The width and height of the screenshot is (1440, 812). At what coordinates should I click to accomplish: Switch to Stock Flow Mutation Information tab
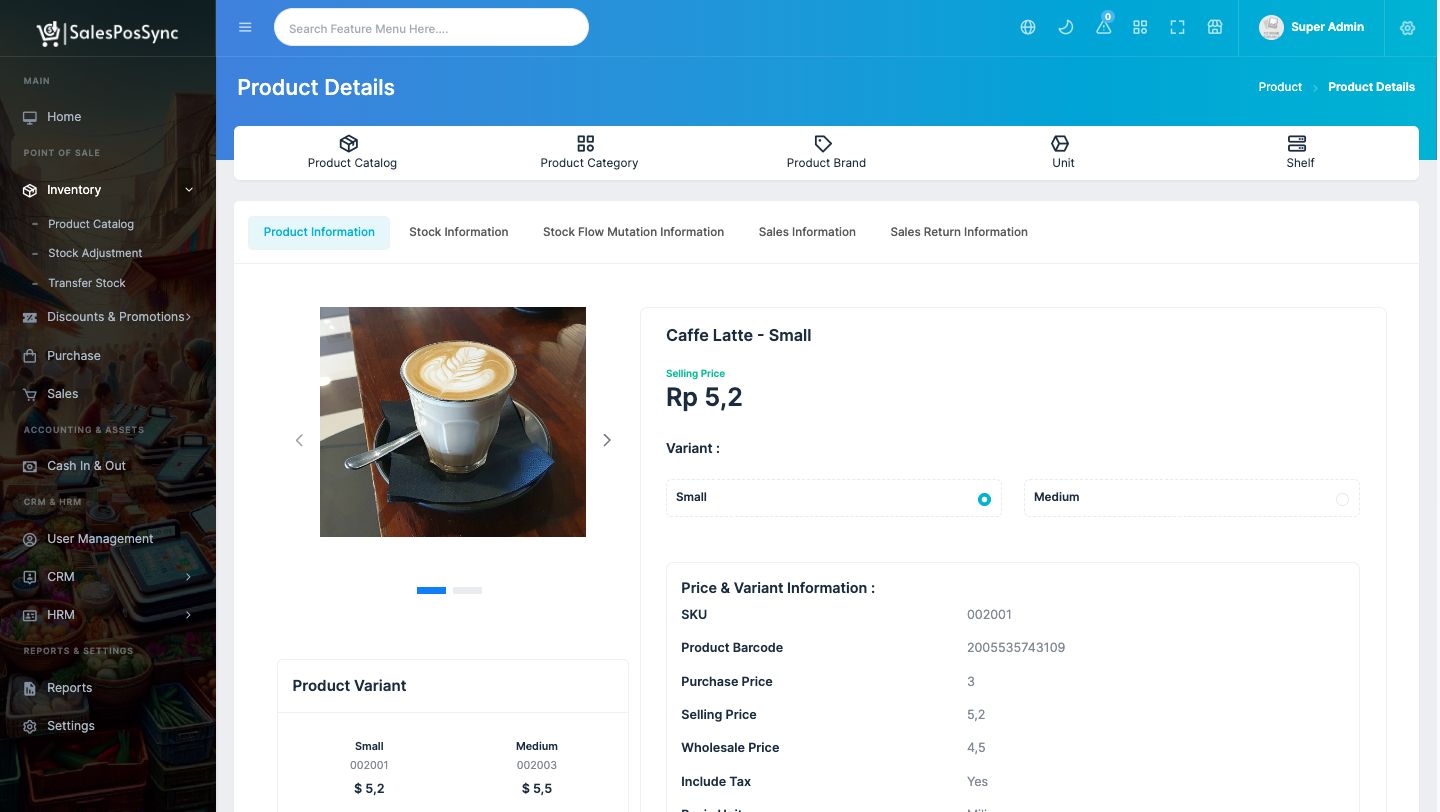click(633, 232)
